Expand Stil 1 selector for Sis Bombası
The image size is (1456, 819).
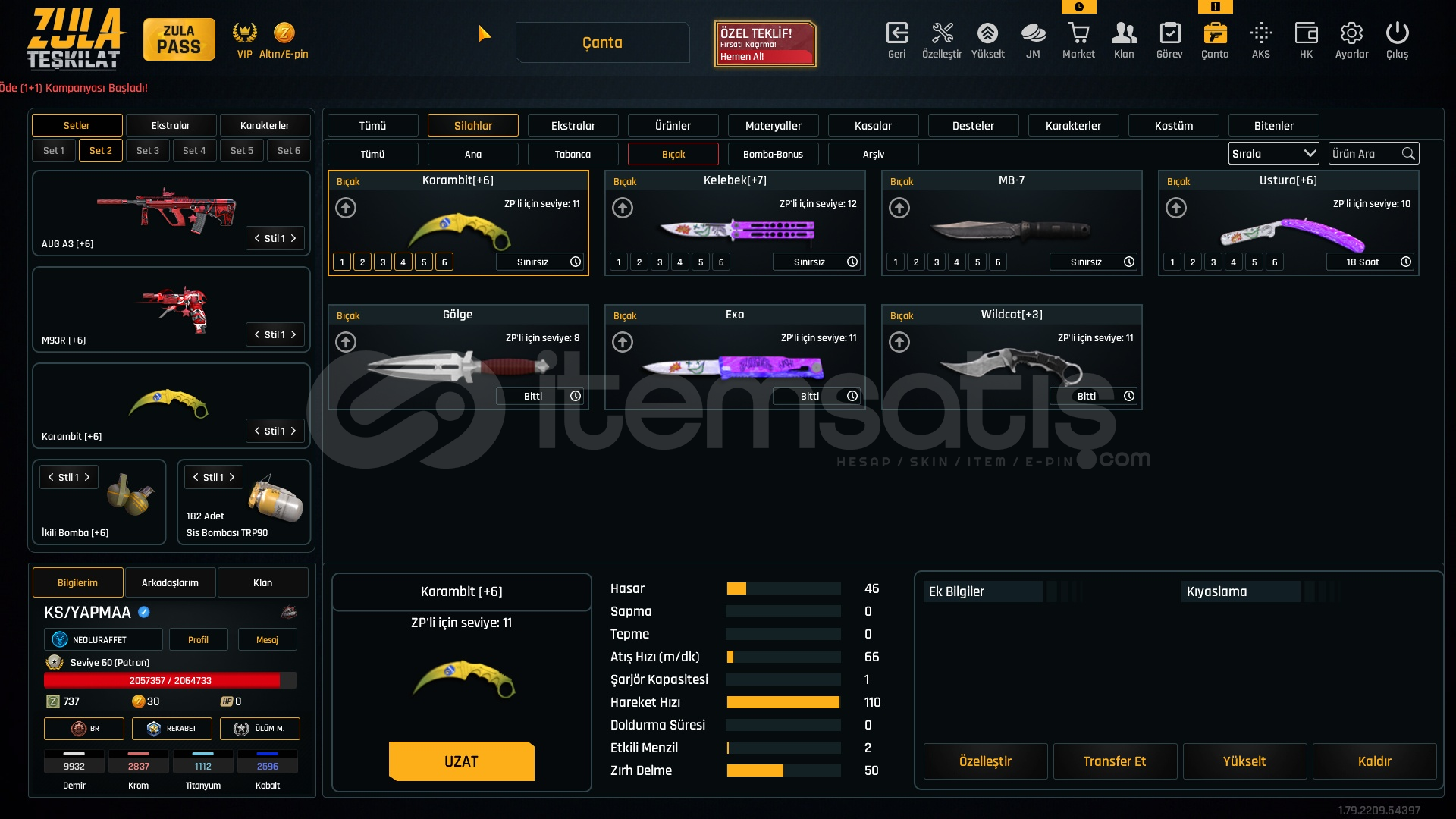pyautogui.click(x=214, y=477)
